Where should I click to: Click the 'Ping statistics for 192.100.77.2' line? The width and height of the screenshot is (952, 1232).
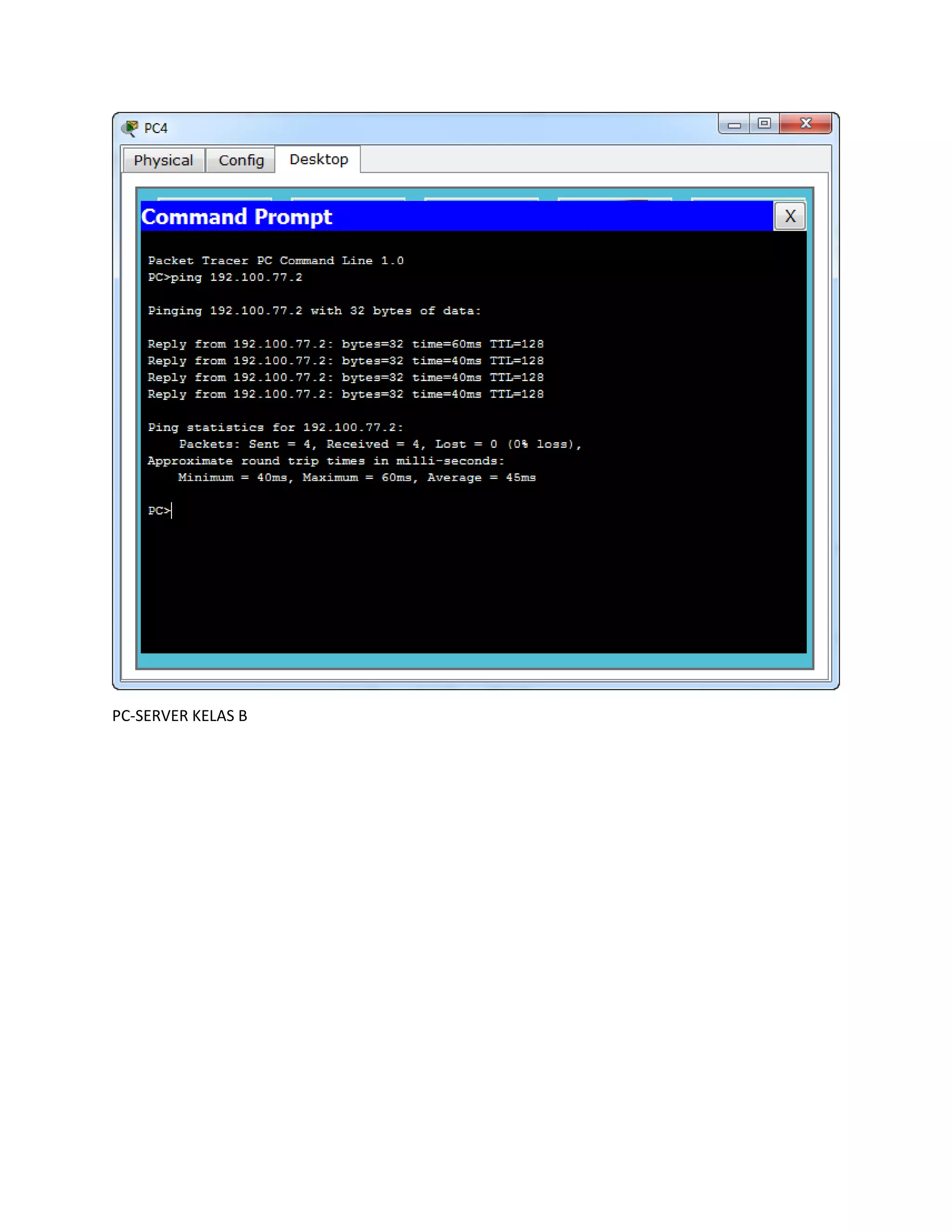pos(275,428)
